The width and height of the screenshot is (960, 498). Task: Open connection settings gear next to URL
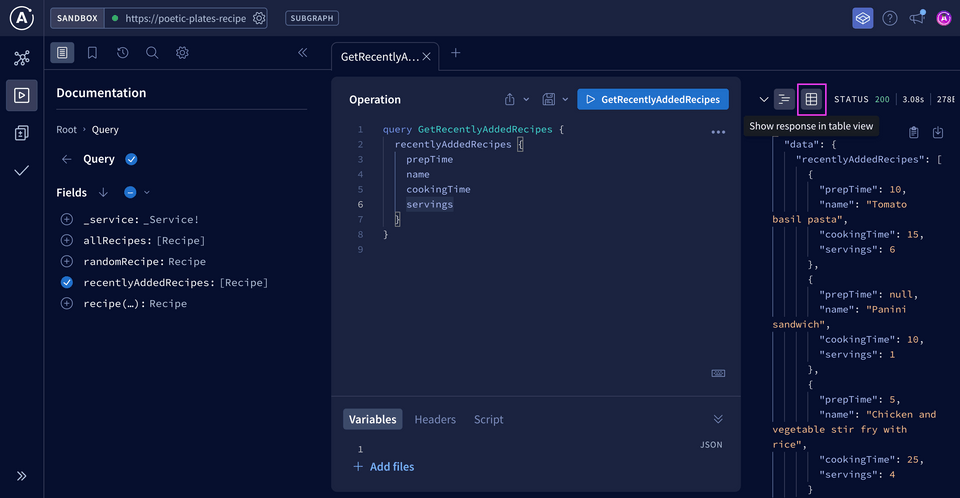tap(259, 18)
